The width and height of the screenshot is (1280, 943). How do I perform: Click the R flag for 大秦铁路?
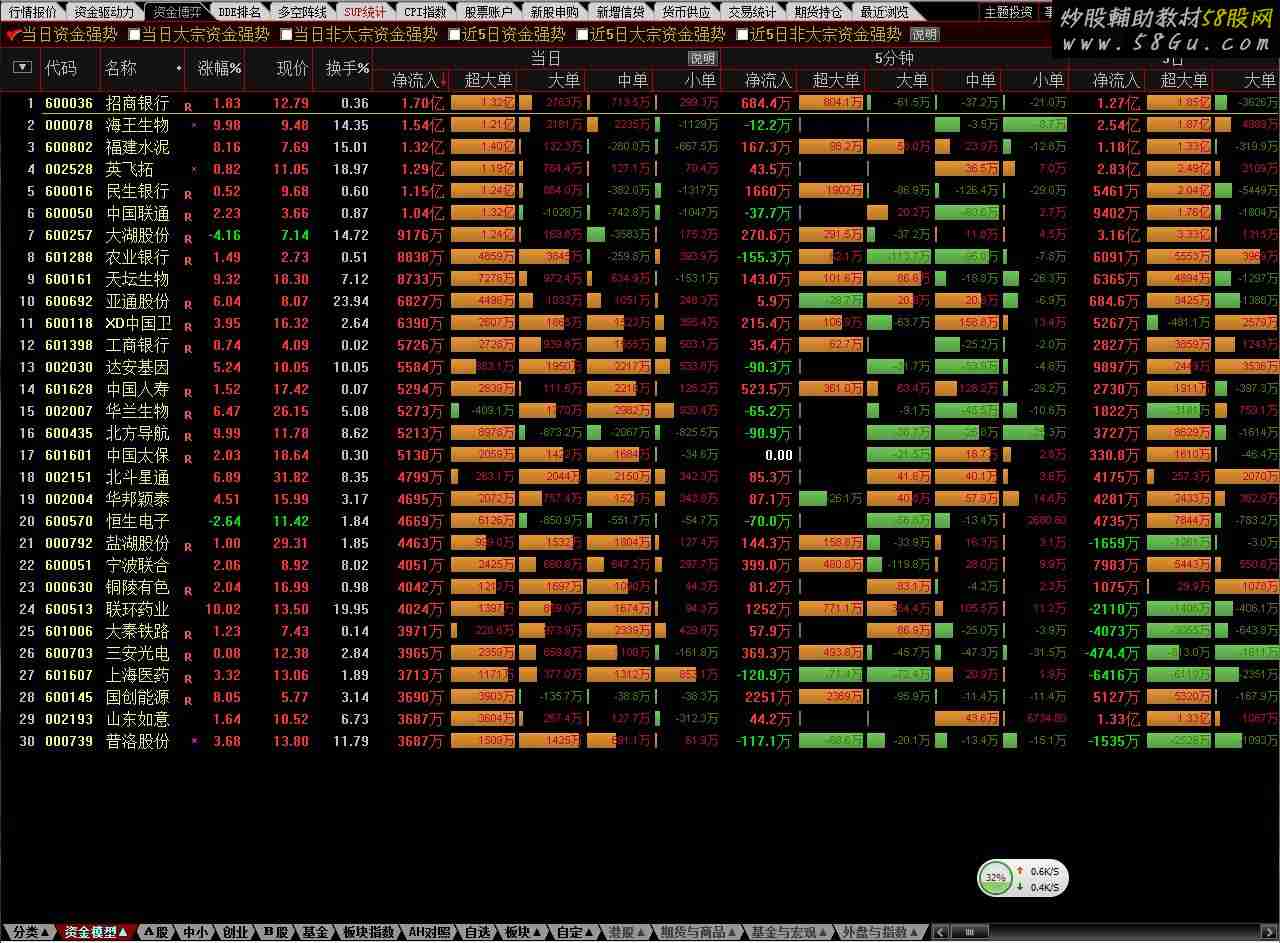click(188, 633)
